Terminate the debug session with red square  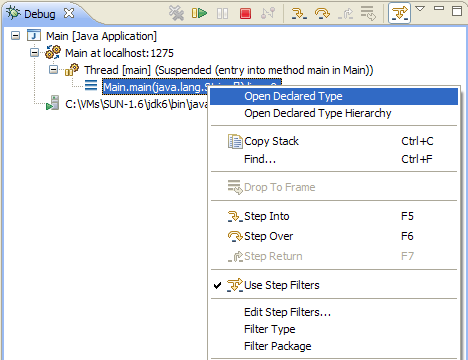coord(245,14)
